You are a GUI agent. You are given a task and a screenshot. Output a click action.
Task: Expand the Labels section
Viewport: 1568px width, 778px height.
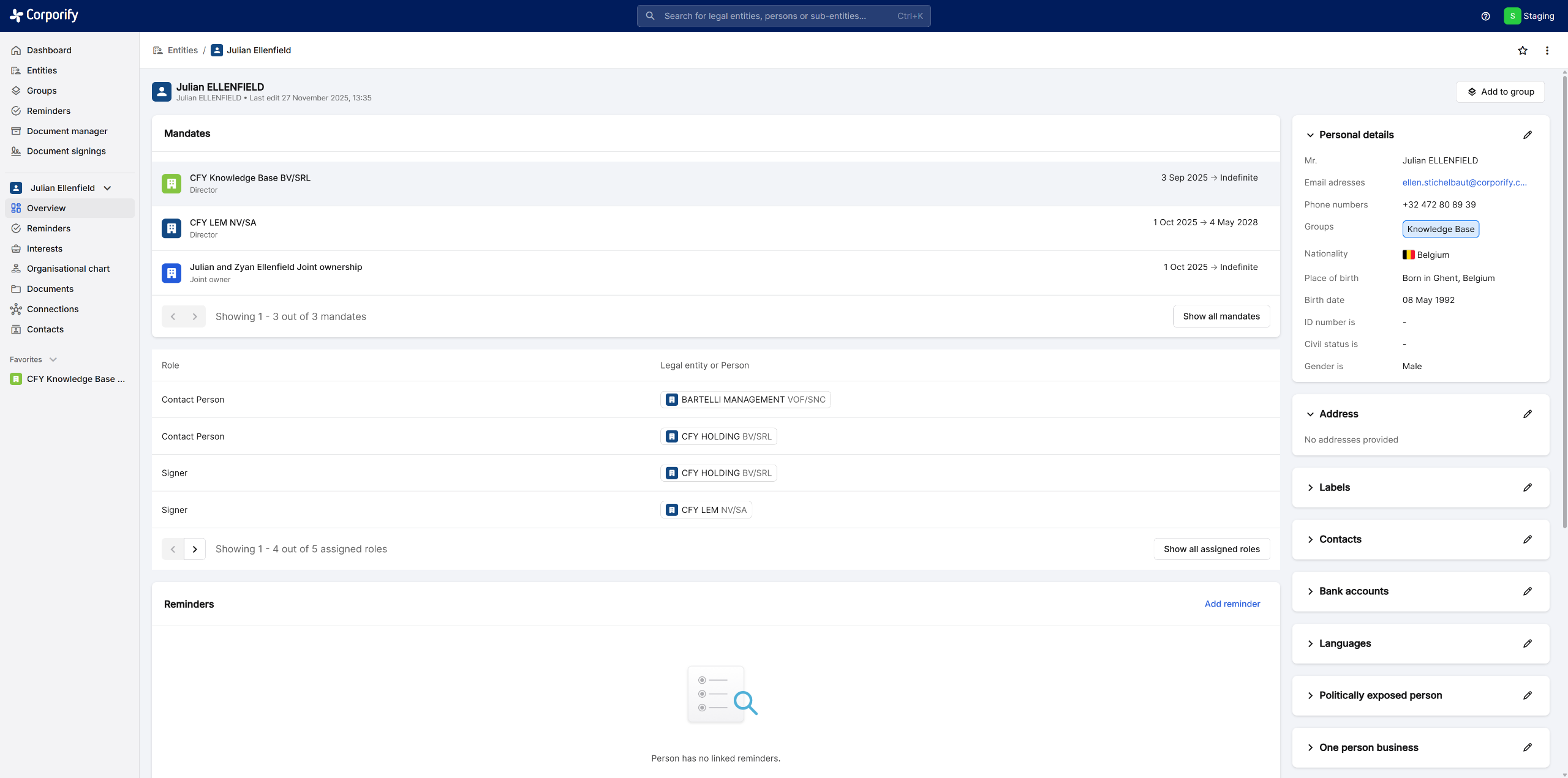[x=1310, y=487]
